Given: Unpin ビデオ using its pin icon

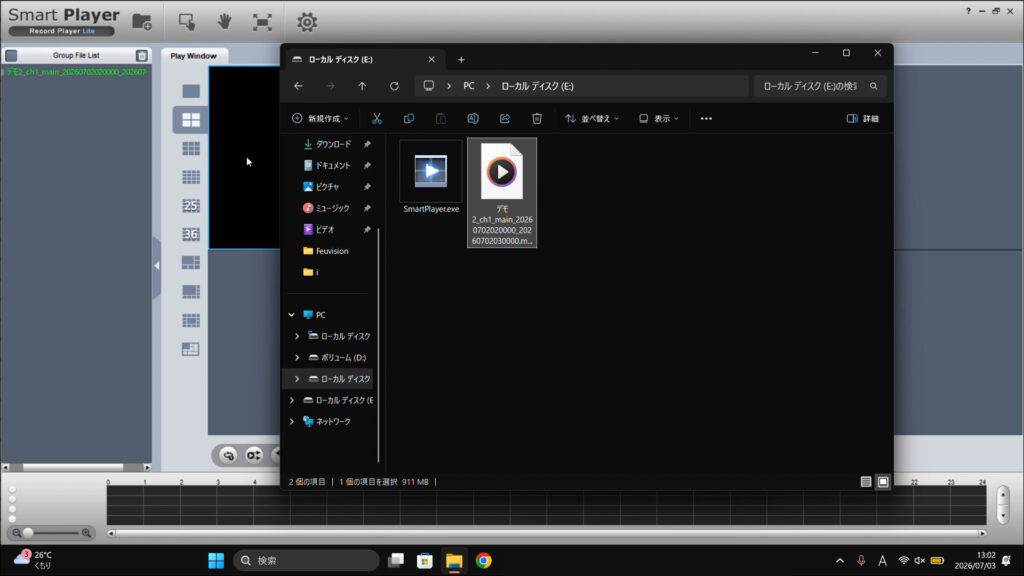Looking at the screenshot, I should point(367,230).
